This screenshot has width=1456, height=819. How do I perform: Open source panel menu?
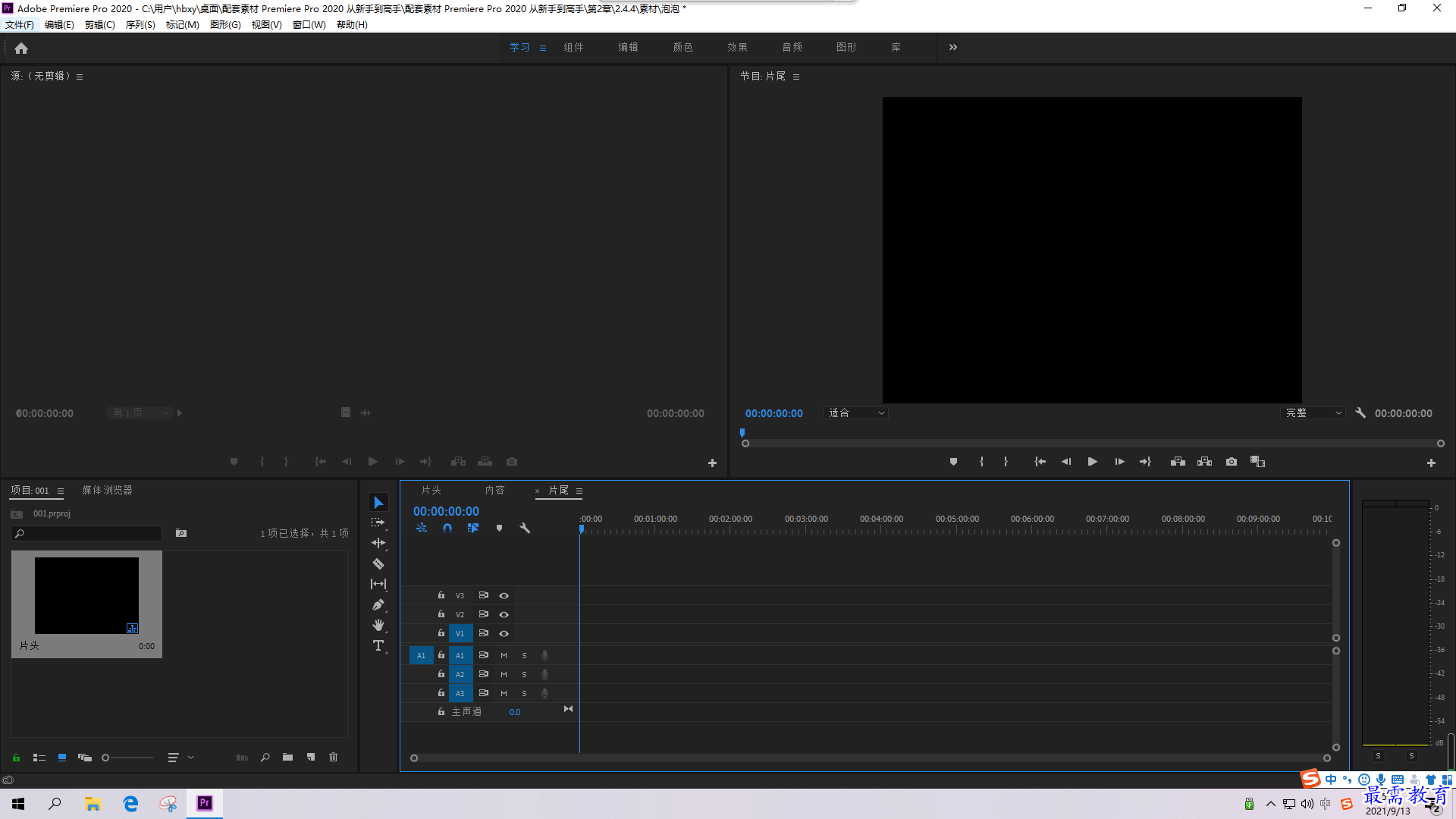click(80, 77)
